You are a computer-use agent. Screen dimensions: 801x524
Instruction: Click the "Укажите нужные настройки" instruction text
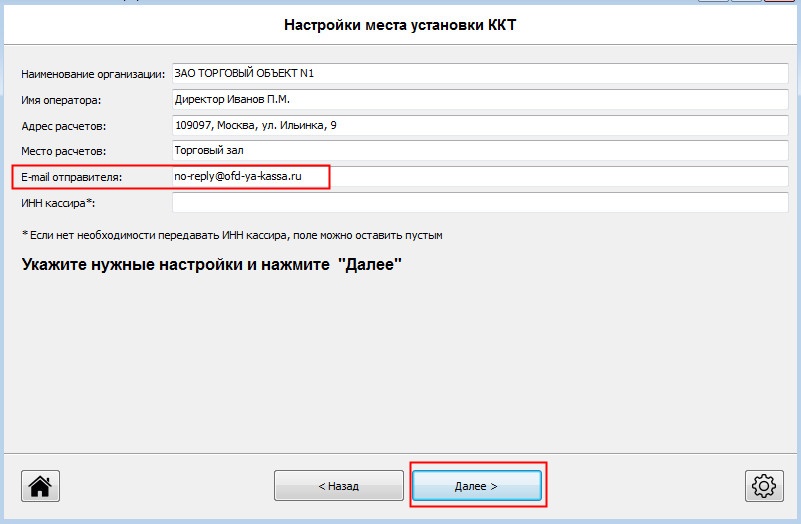click(211, 266)
